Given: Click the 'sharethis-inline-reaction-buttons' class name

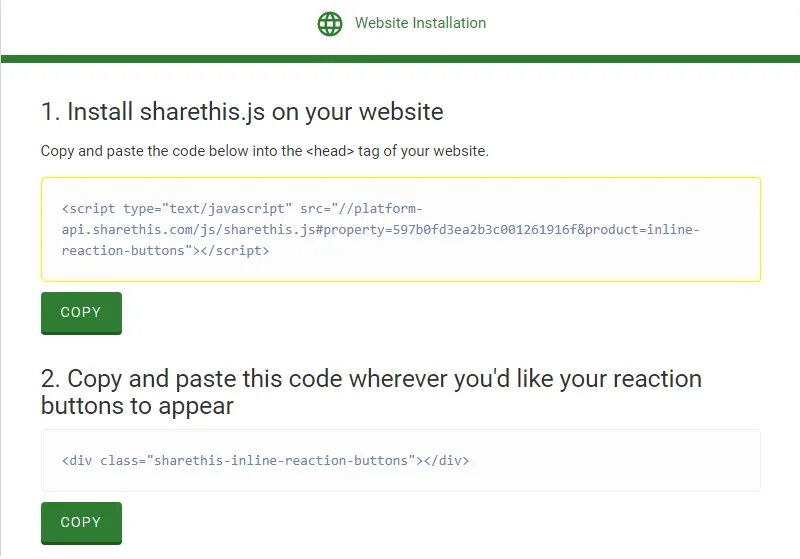Looking at the screenshot, I should click(281, 461).
